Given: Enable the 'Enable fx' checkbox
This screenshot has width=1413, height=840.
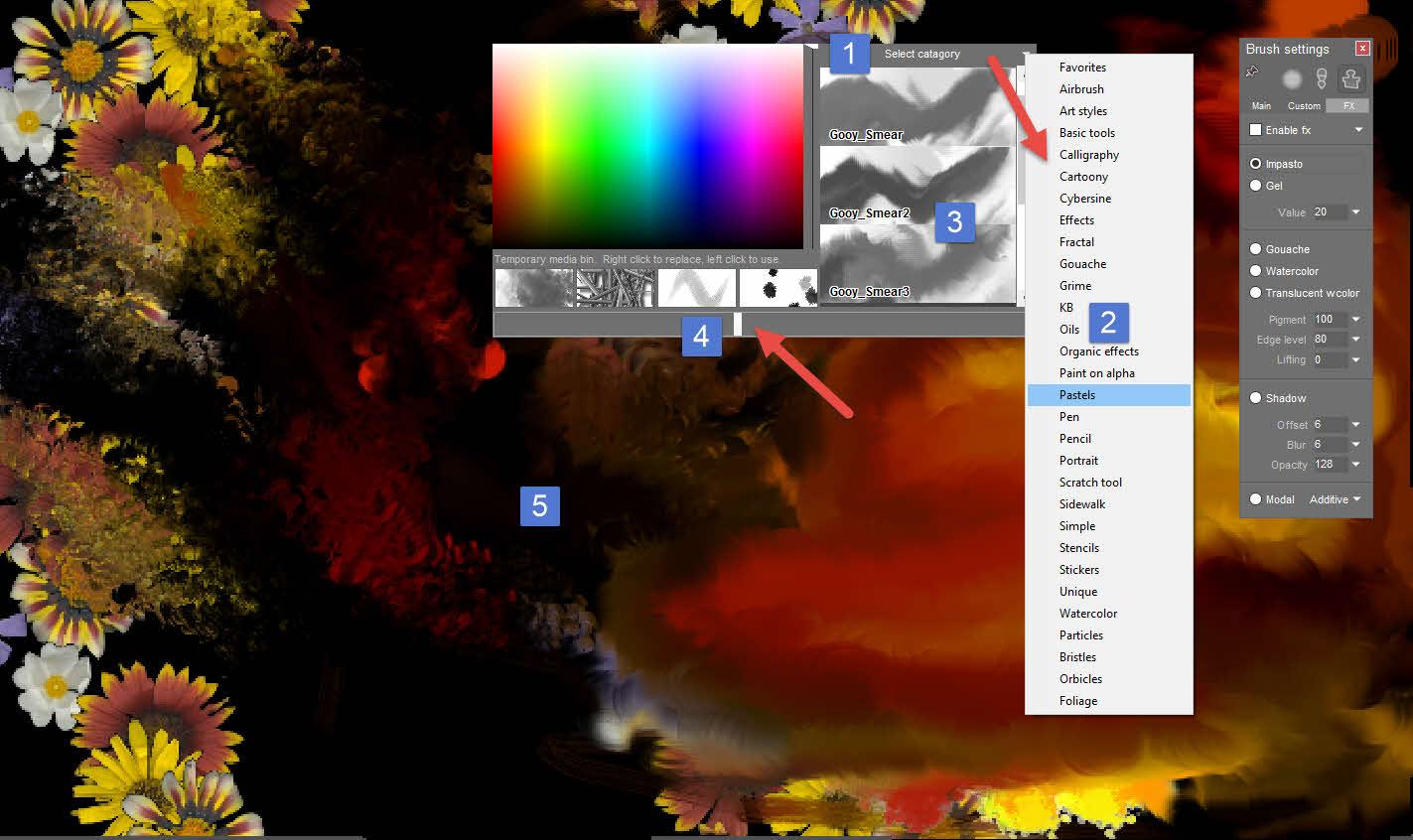Looking at the screenshot, I should pos(1256,130).
